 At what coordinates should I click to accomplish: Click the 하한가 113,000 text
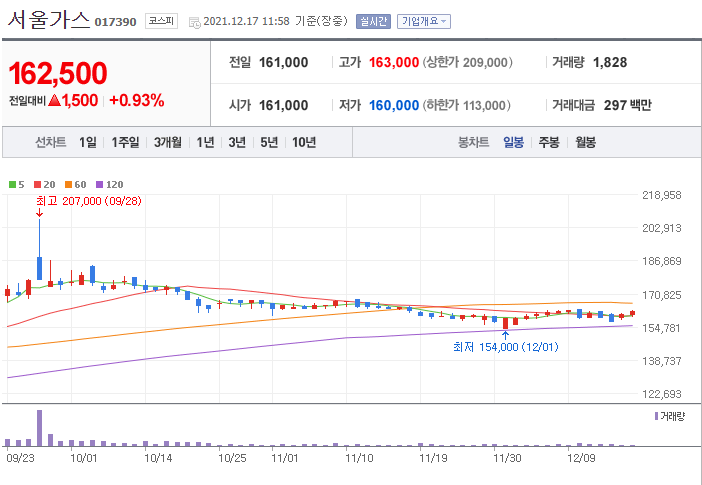click(466, 105)
